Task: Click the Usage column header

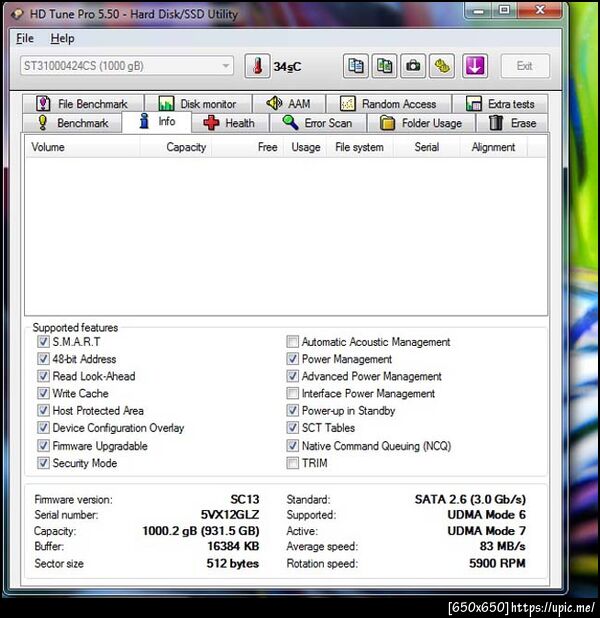Action: click(306, 147)
